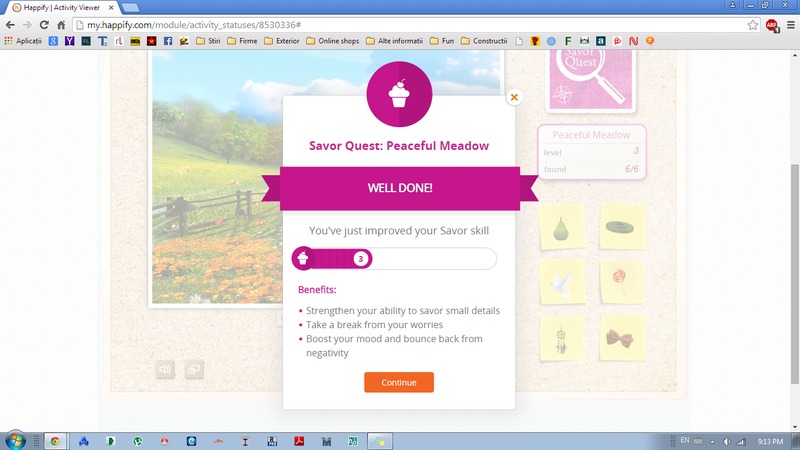The width and height of the screenshot is (800, 450).
Task: Click the taskbar clock showing 9:13 PM
Action: pyautogui.click(x=770, y=441)
